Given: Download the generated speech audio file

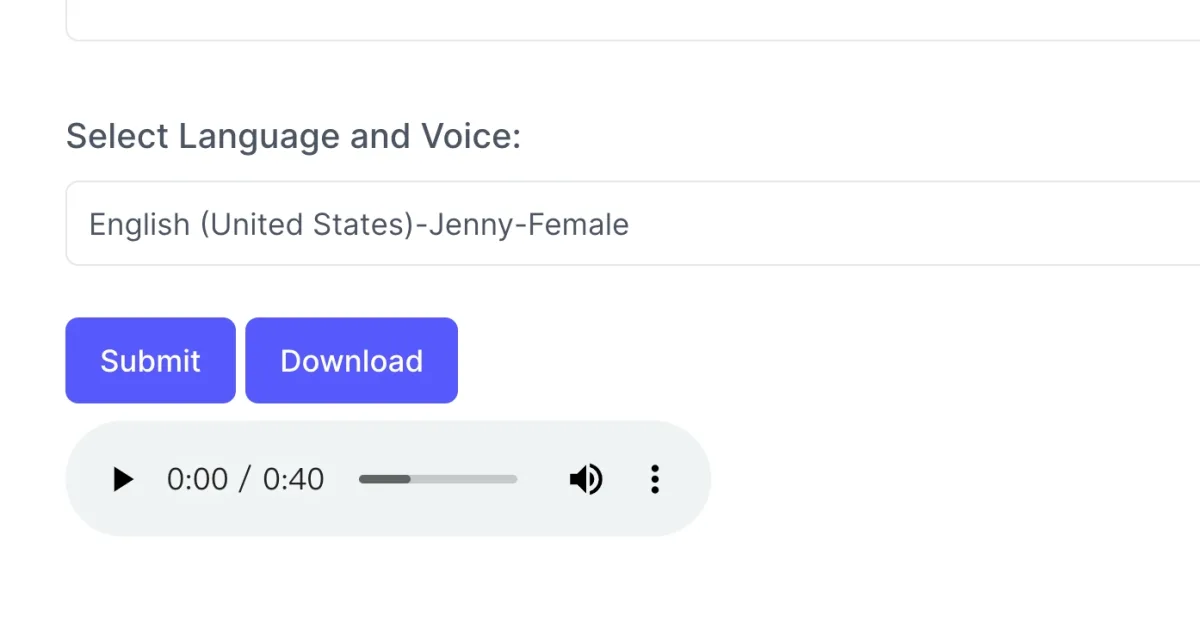Looking at the screenshot, I should click(351, 361).
